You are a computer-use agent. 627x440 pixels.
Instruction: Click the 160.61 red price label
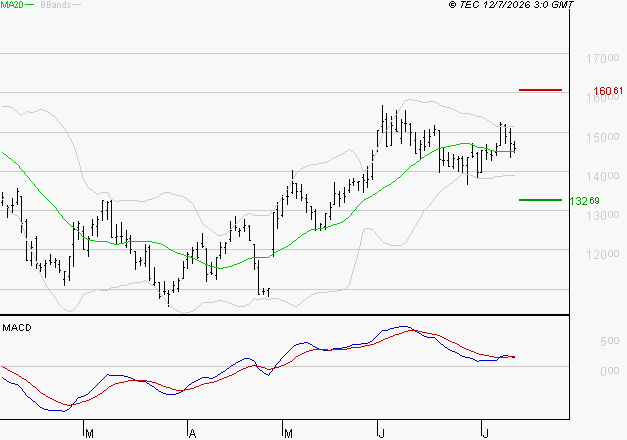point(608,91)
